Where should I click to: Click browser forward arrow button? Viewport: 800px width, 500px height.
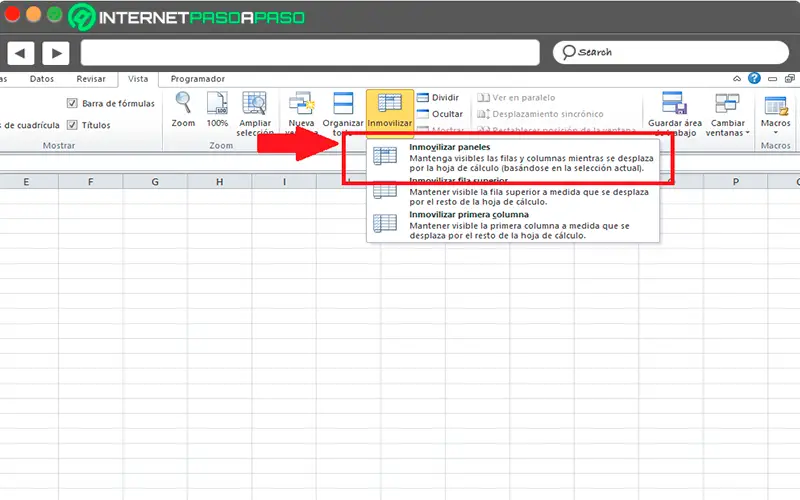56,53
